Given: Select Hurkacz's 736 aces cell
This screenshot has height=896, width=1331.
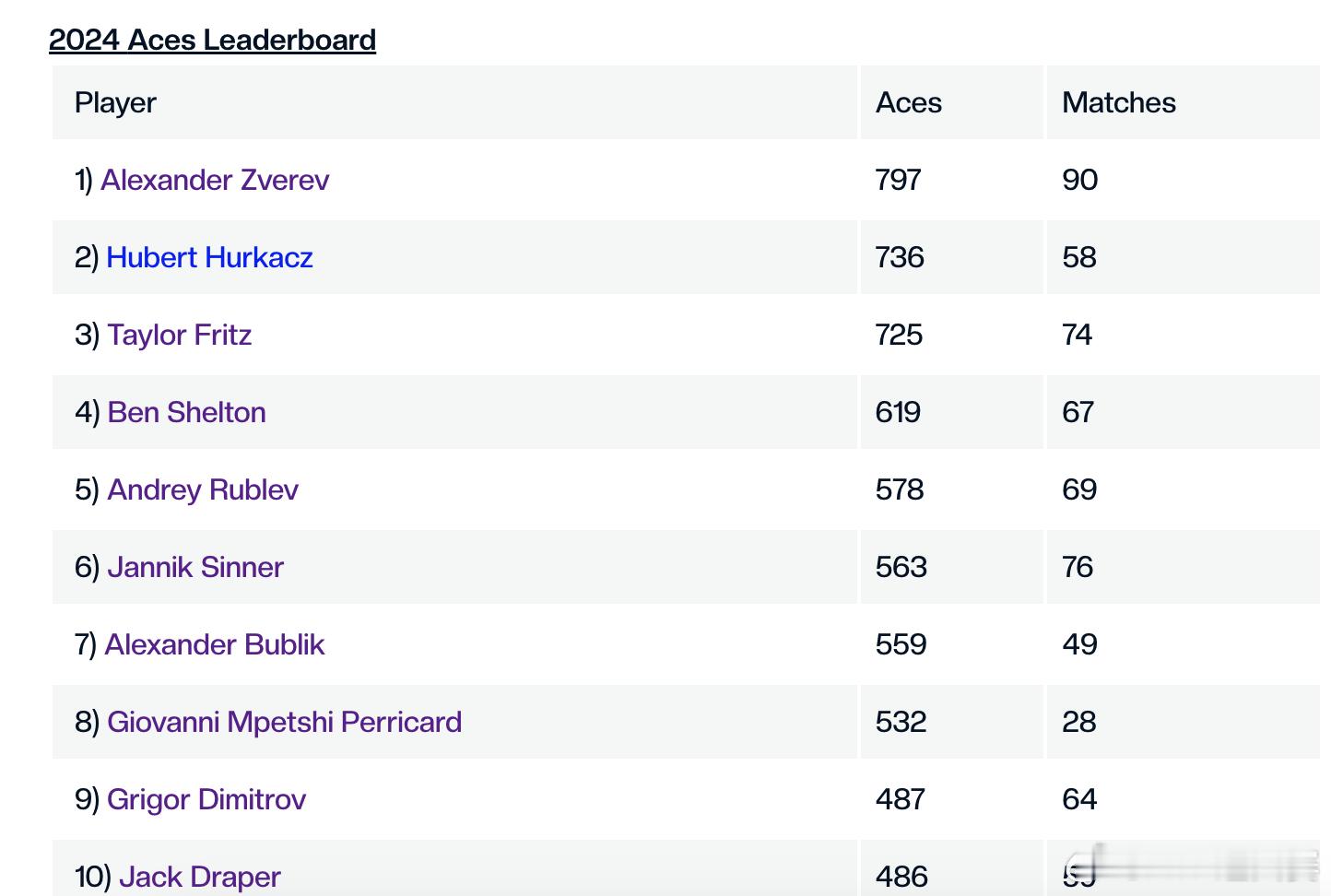Looking at the screenshot, I should [x=900, y=257].
